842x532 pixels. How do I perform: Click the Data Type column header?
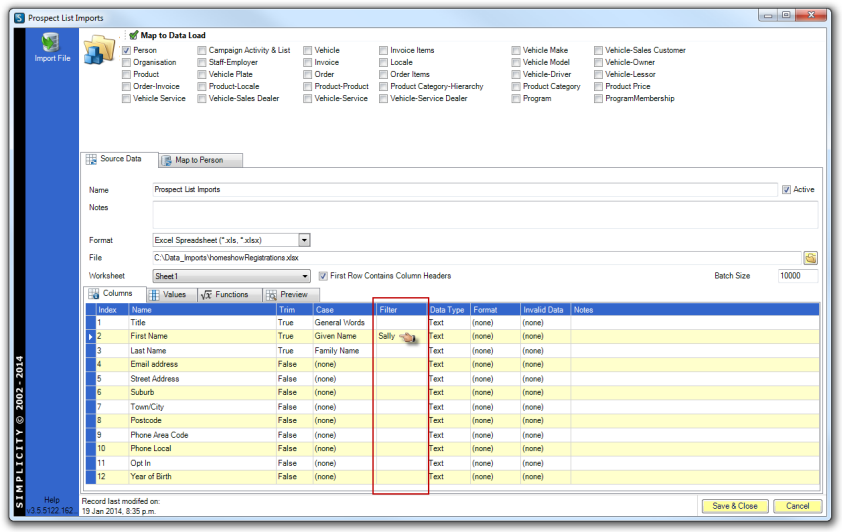tap(448, 310)
